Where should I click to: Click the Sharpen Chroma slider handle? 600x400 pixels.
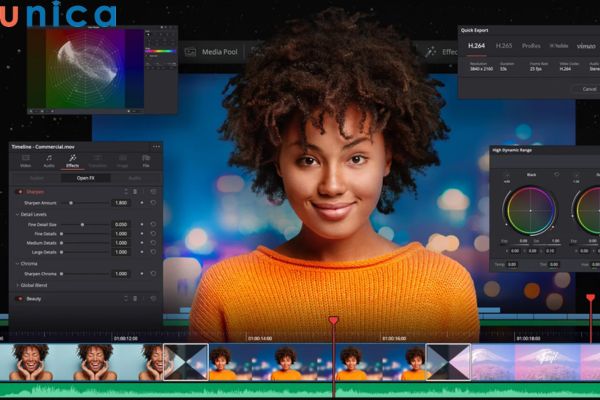[x=61, y=274]
